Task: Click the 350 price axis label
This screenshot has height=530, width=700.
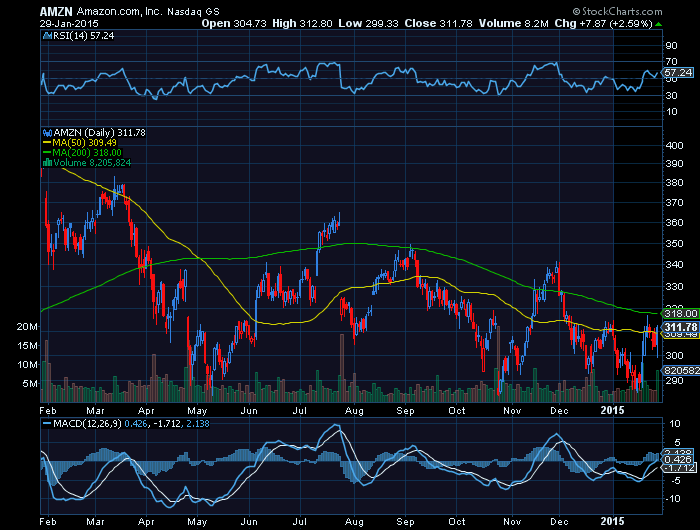Action: tap(674, 244)
